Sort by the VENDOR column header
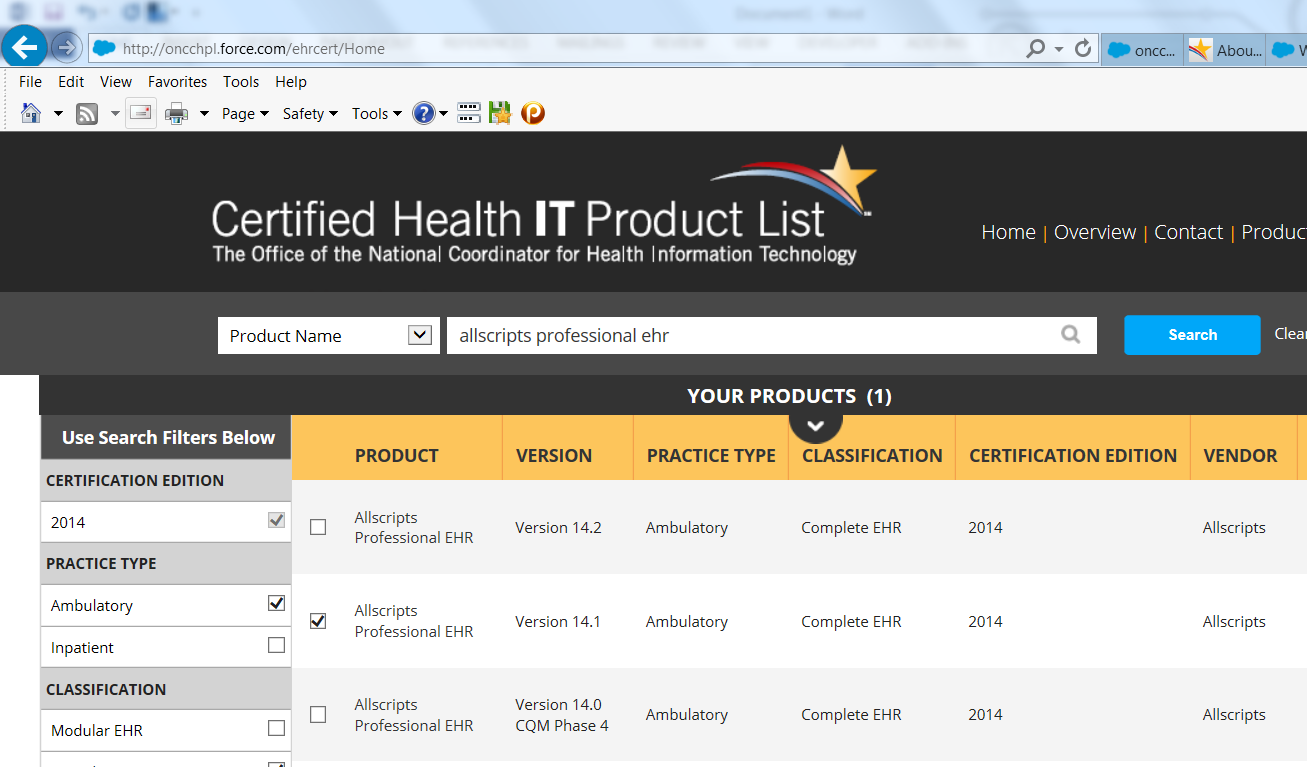The height and width of the screenshot is (767, 1307). pos(1240,455)
